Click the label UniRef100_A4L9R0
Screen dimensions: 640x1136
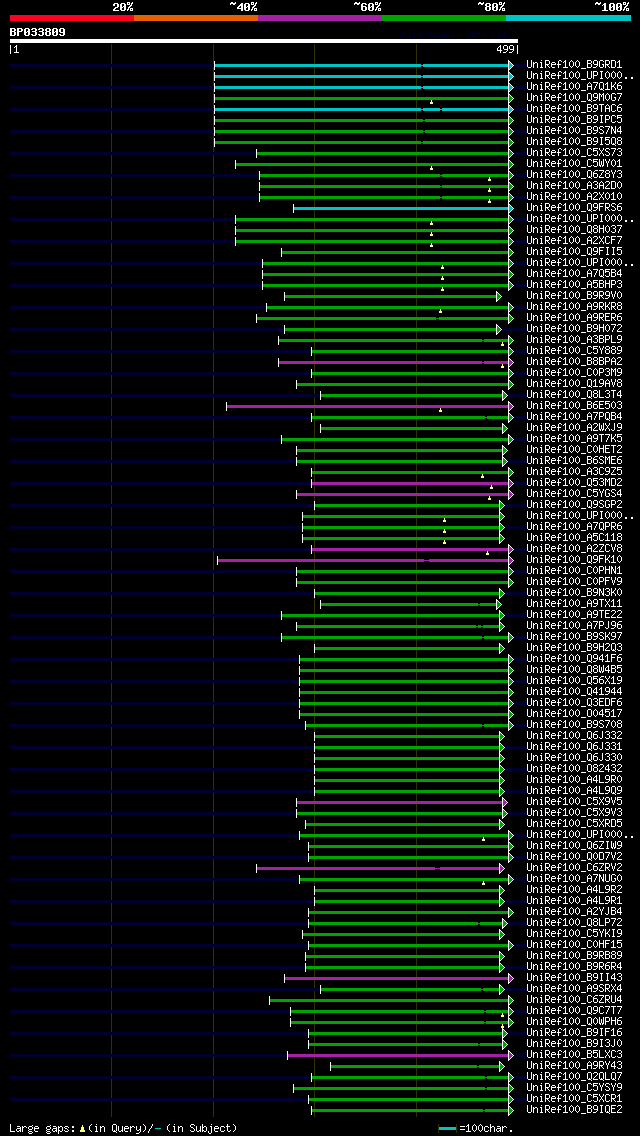(574, 780)
